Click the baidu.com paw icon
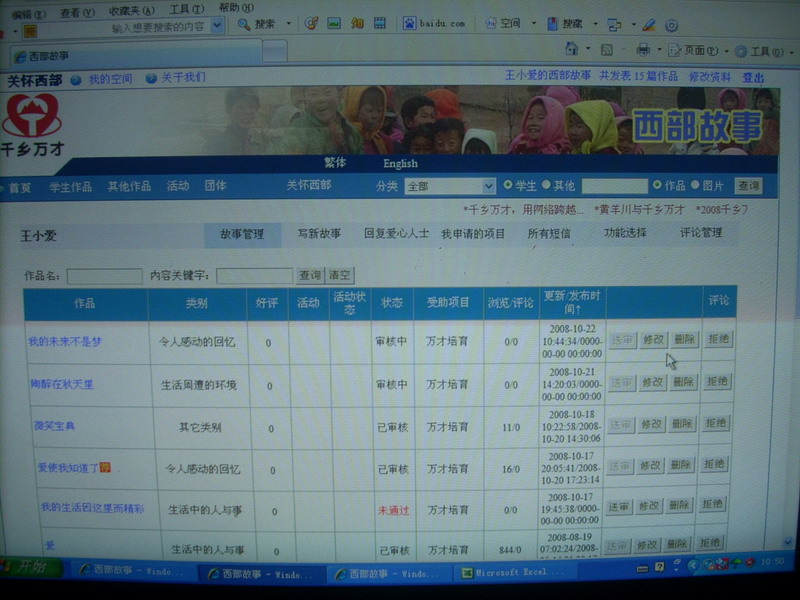 [x=409, y=23]
